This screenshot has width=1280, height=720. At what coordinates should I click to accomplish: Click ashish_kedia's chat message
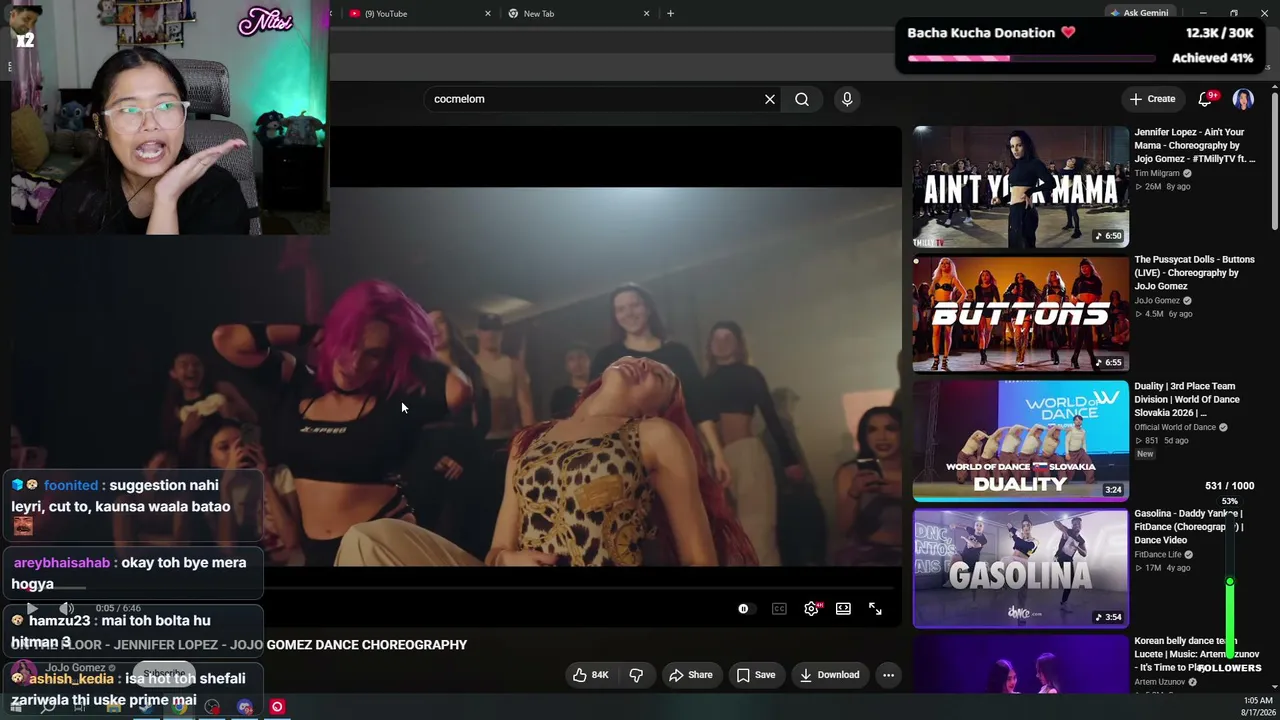(134, 687)
